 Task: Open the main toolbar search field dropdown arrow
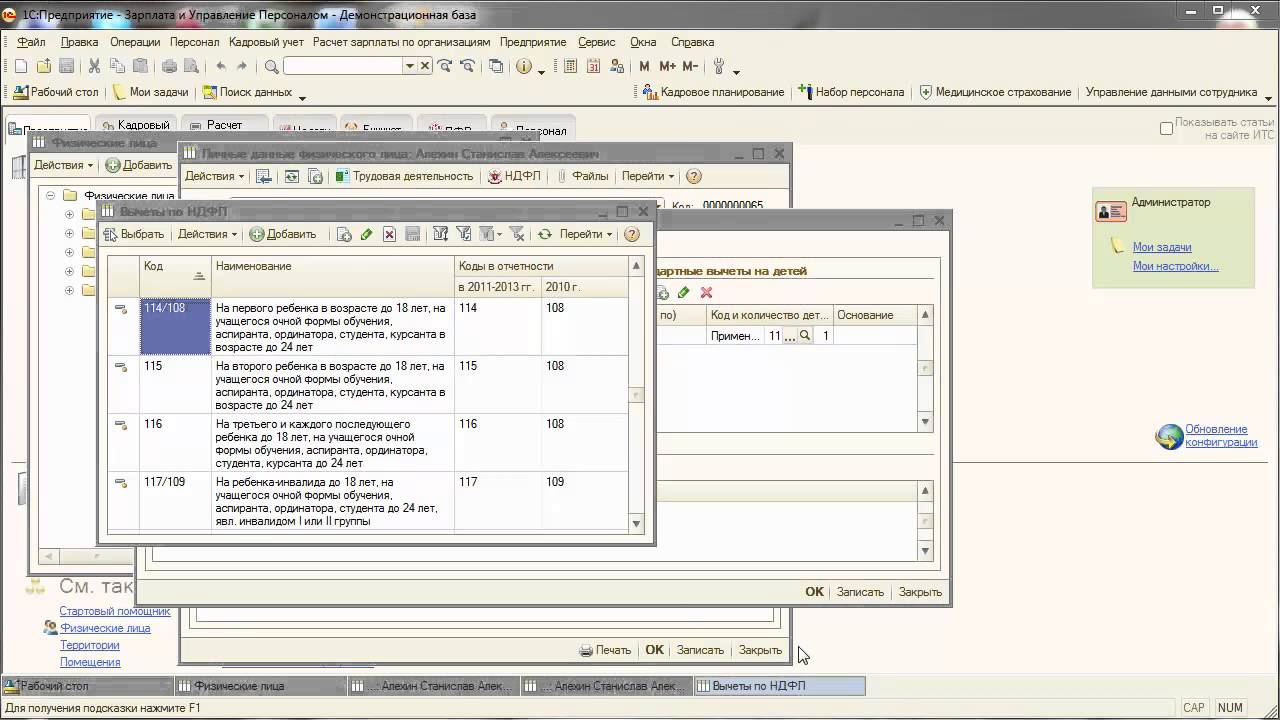409,66
